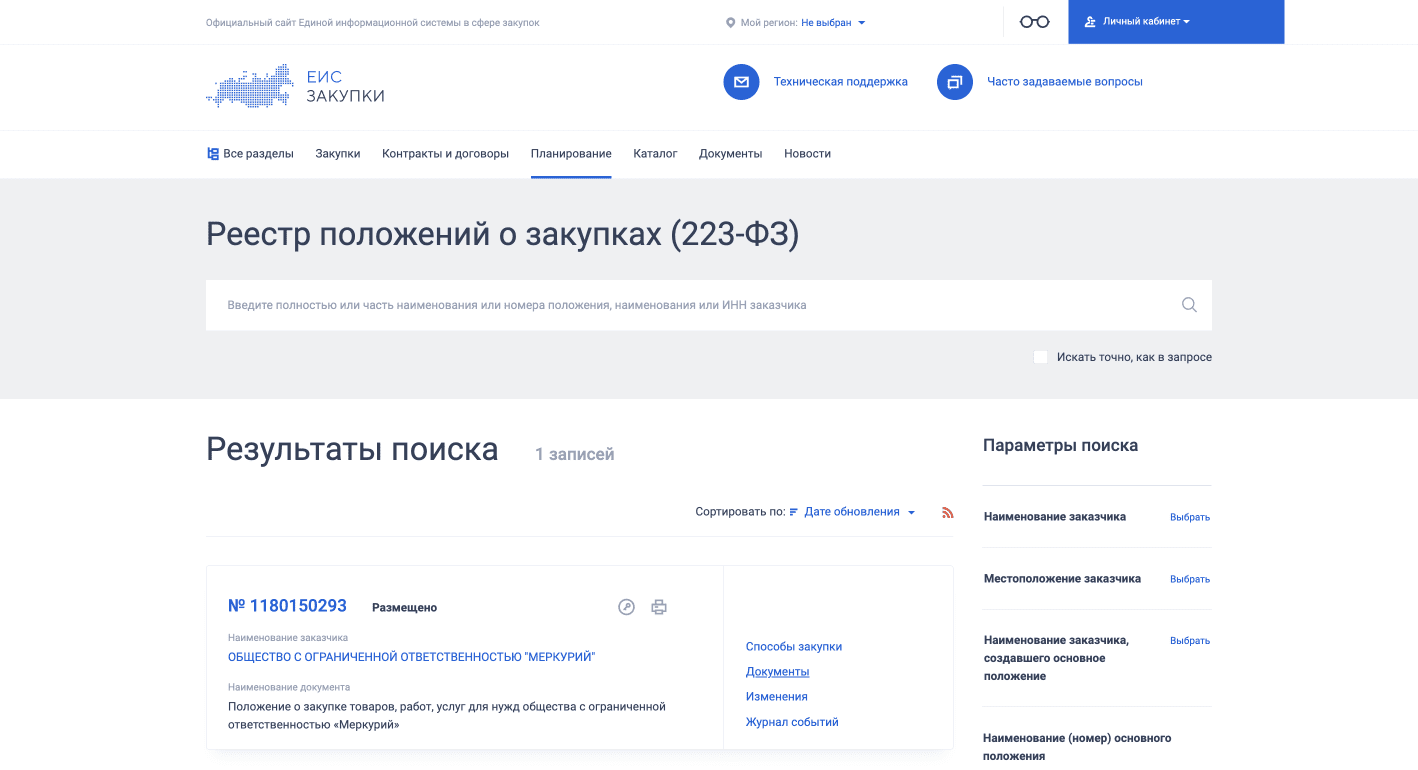
Task: Open the EIS Zakupki logo homepage
Action: pos(295,87)
